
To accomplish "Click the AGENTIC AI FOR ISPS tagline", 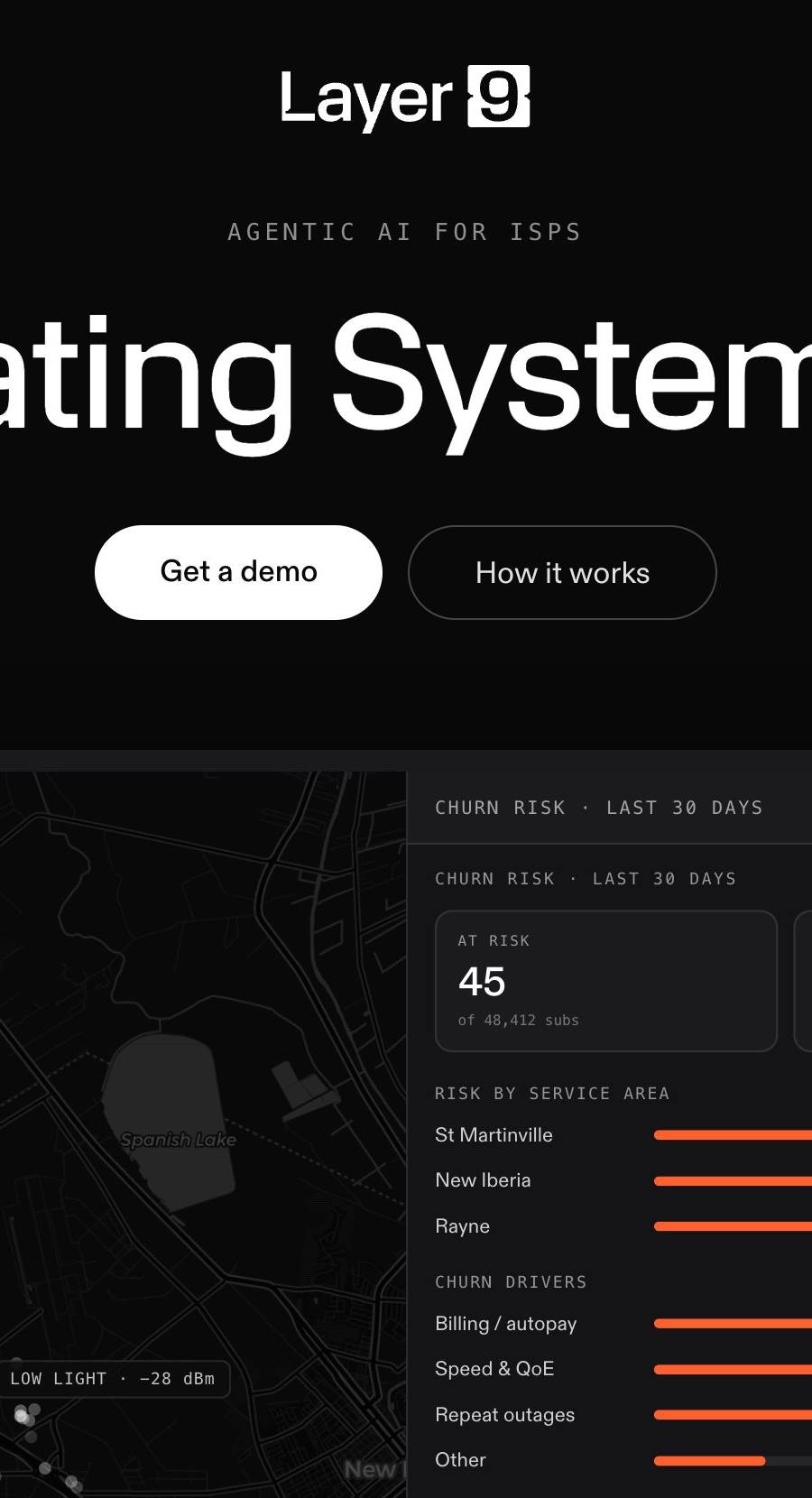I will tap(405, 232).
